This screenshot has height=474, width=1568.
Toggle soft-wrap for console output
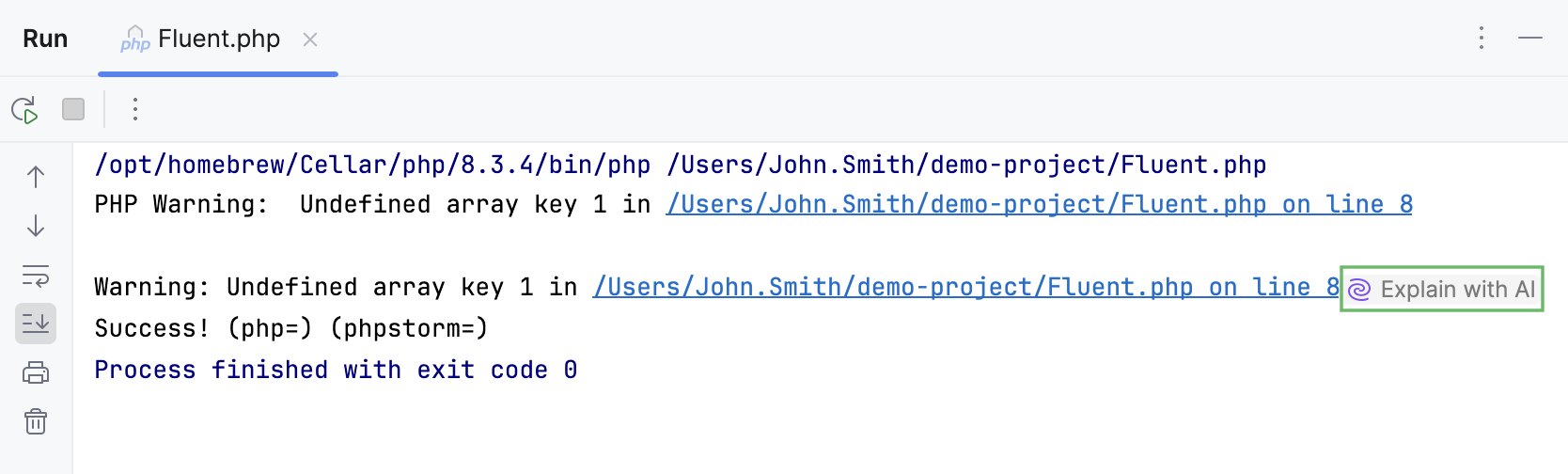tap(36, 276)
